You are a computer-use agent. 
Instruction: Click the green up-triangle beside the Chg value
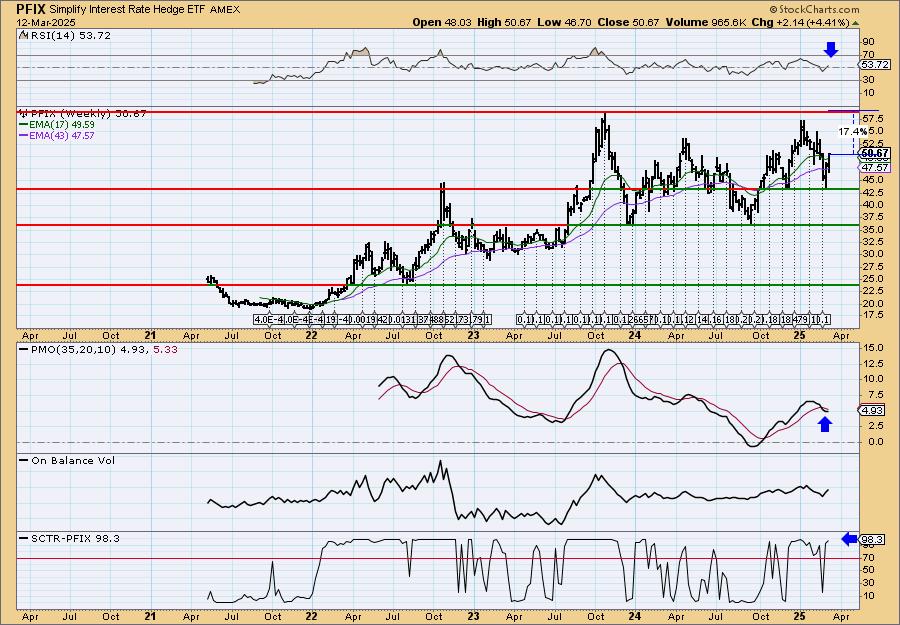pos(855,23)
